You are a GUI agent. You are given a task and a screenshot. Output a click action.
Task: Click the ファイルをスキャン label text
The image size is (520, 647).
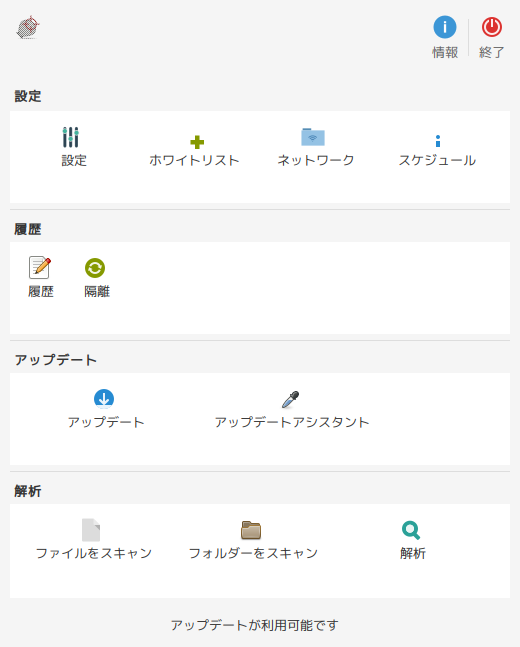click(x=94, y=553)
